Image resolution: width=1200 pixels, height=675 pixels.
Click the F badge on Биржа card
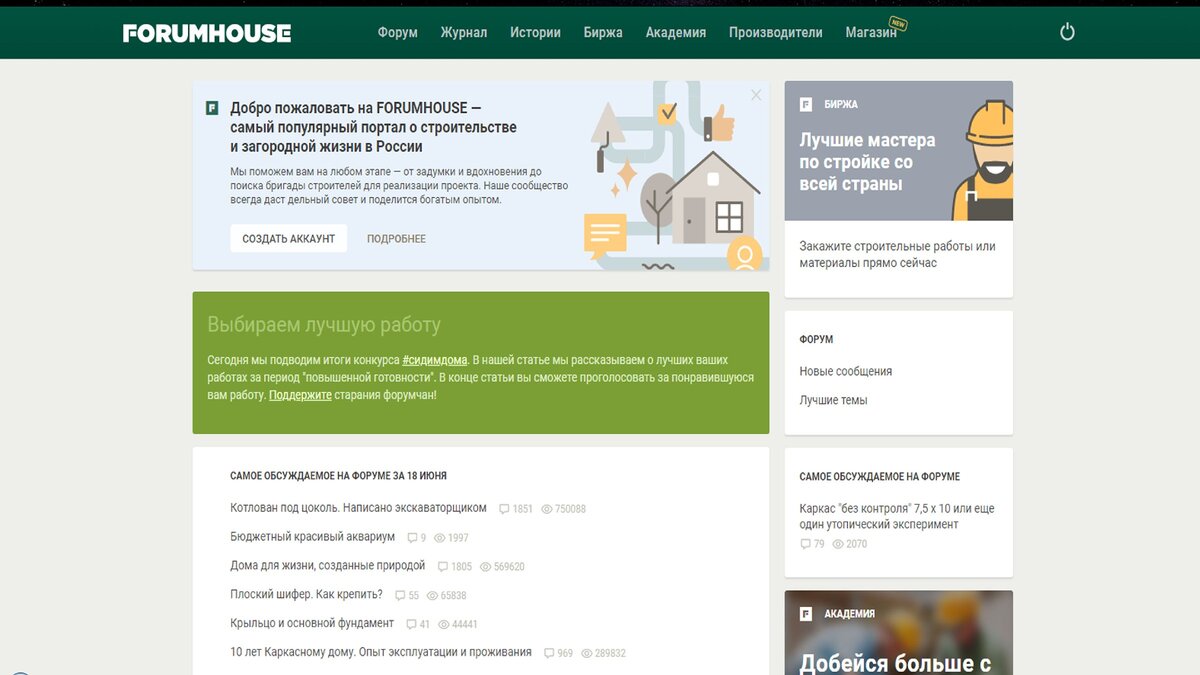806,104
